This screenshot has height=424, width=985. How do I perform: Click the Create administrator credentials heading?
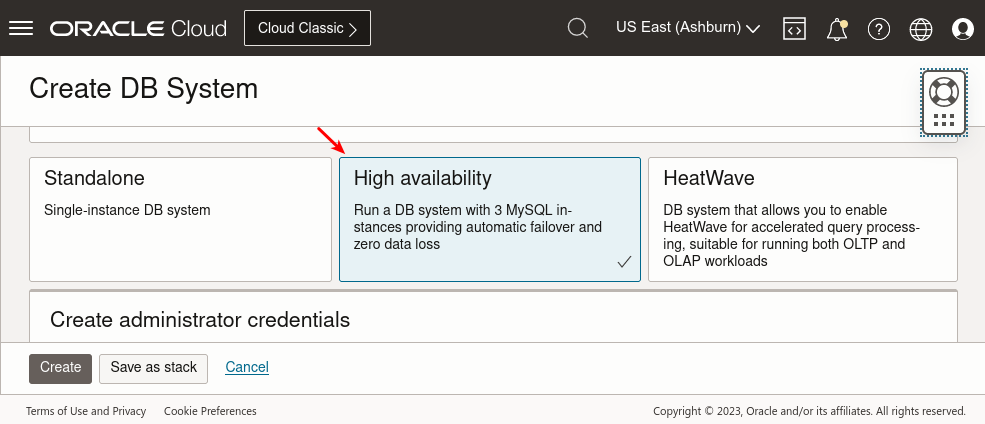200,320
